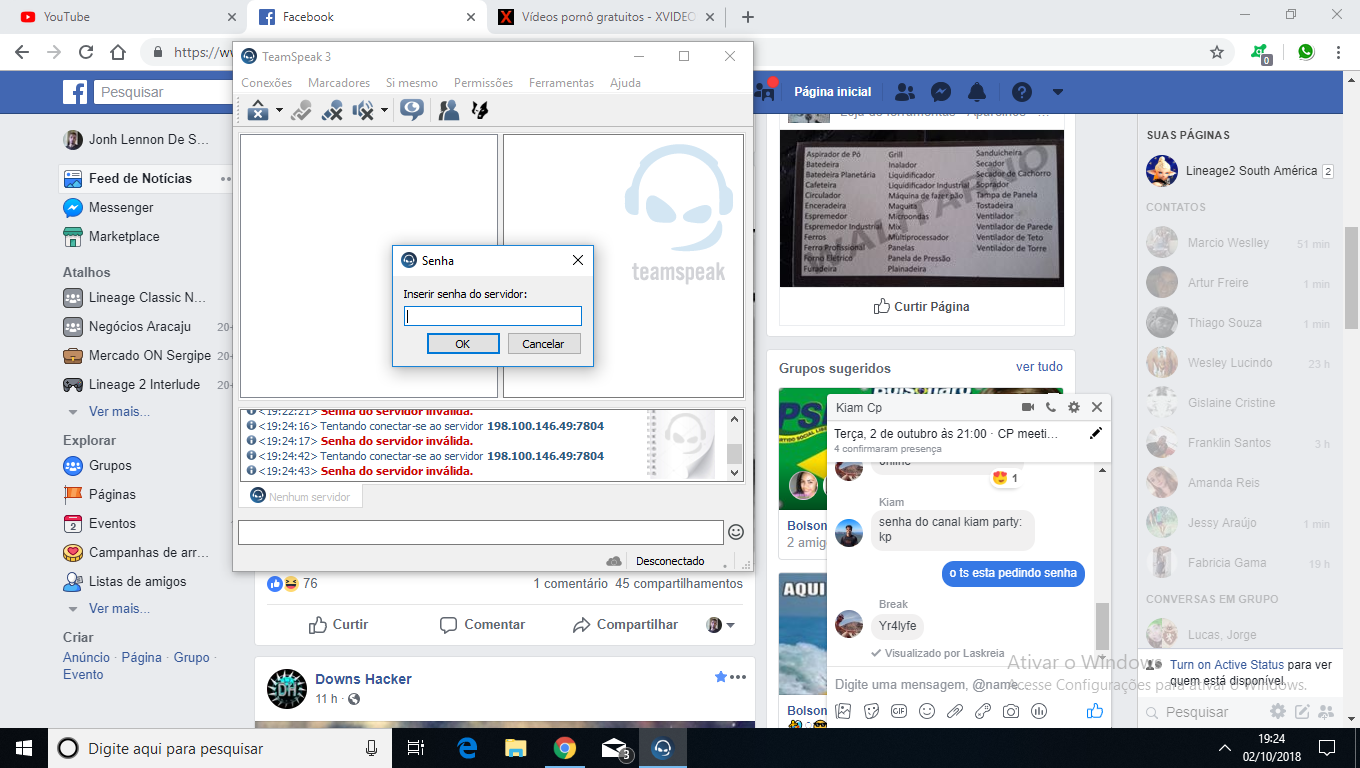Open Marketplace in left sidebar

(124, 237)
